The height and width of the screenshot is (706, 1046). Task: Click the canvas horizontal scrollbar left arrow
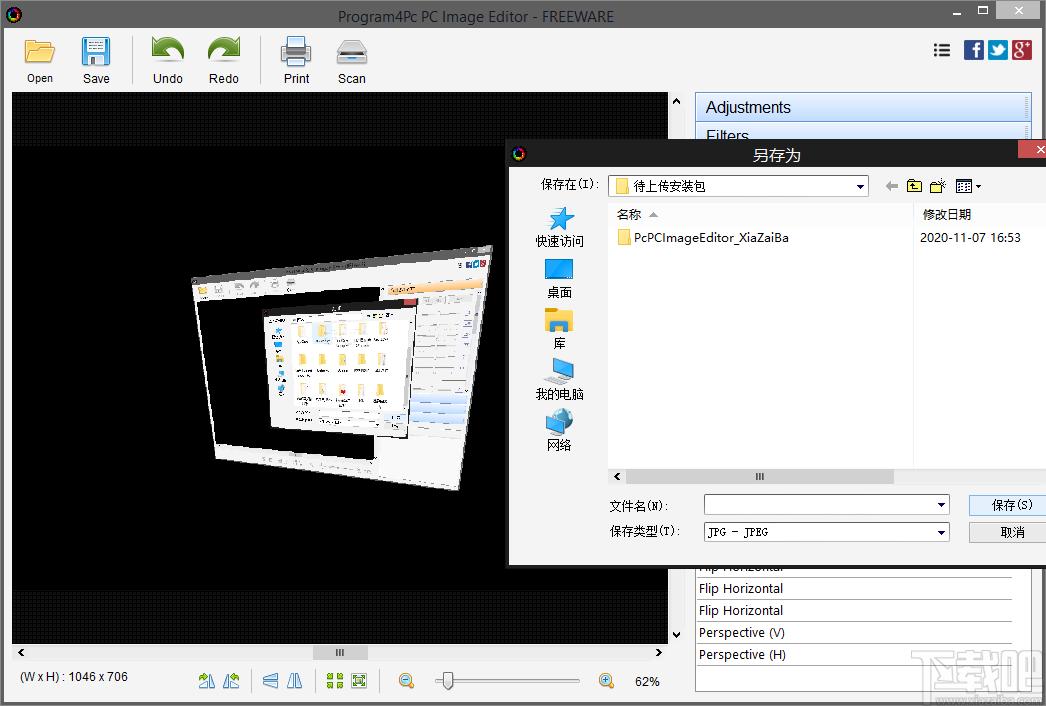(21, 653)
